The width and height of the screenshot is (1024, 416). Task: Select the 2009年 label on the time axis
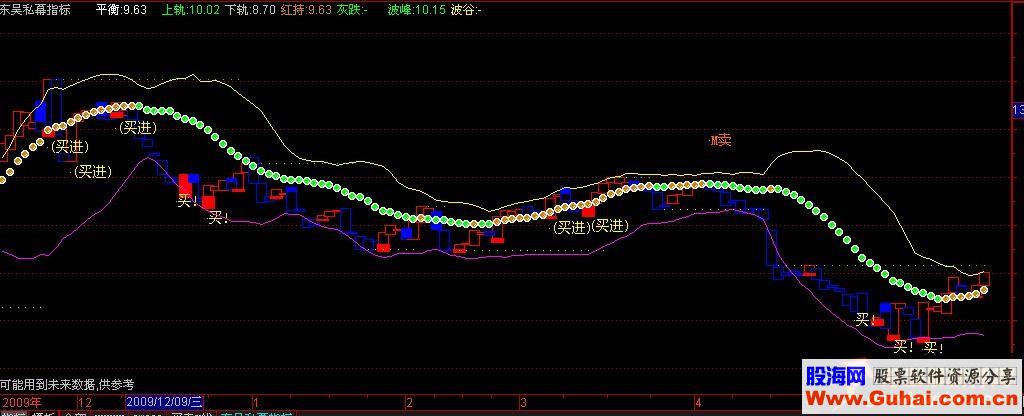21,401
